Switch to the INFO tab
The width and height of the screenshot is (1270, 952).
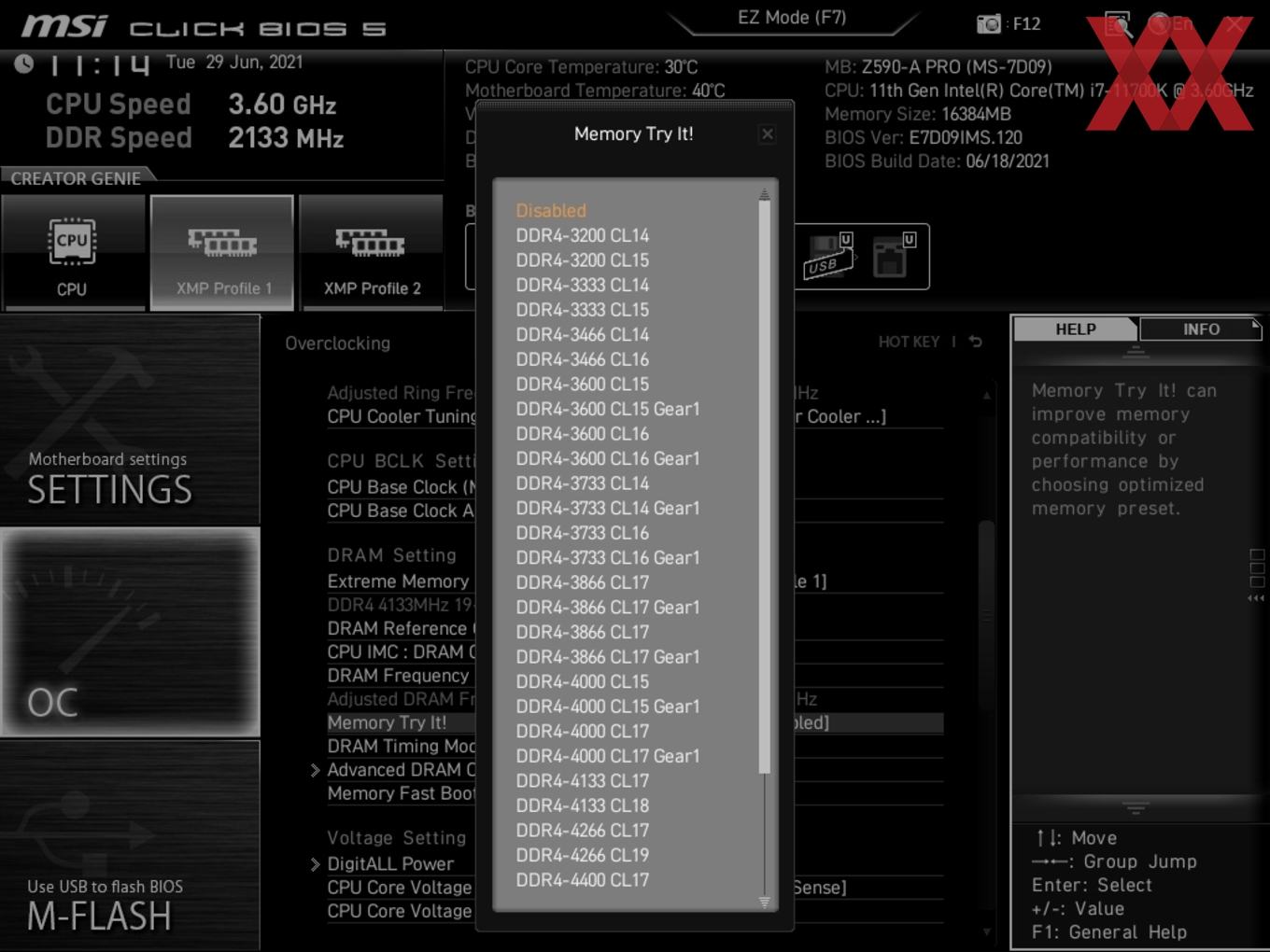(1201, 329)
